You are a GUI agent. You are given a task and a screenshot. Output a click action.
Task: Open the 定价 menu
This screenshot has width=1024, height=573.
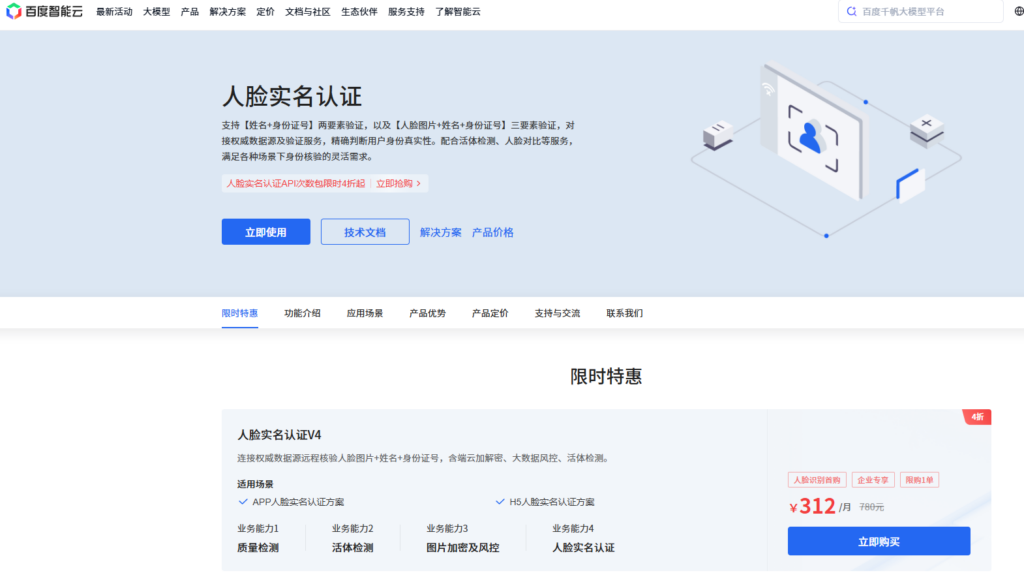[266, 12]
